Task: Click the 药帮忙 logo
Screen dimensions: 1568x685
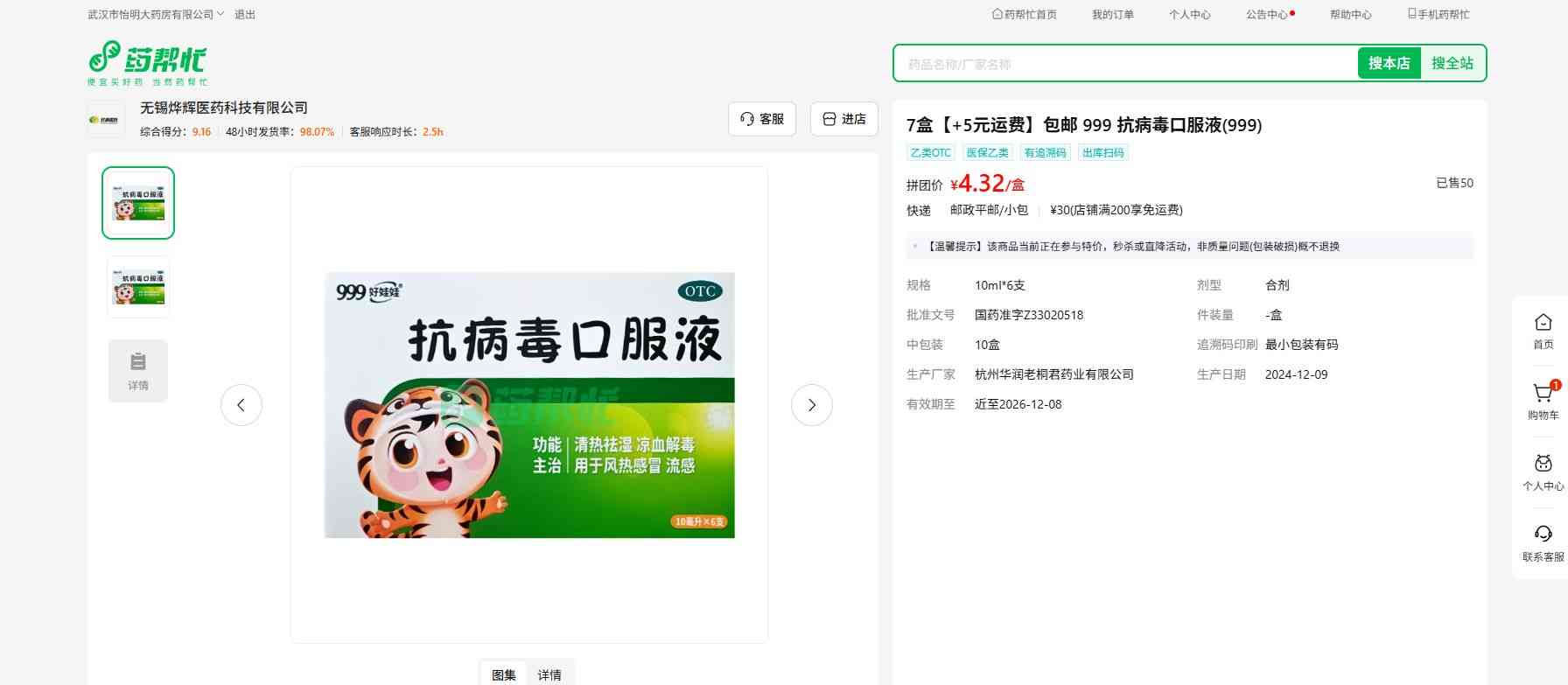Action: coord(147,62)
